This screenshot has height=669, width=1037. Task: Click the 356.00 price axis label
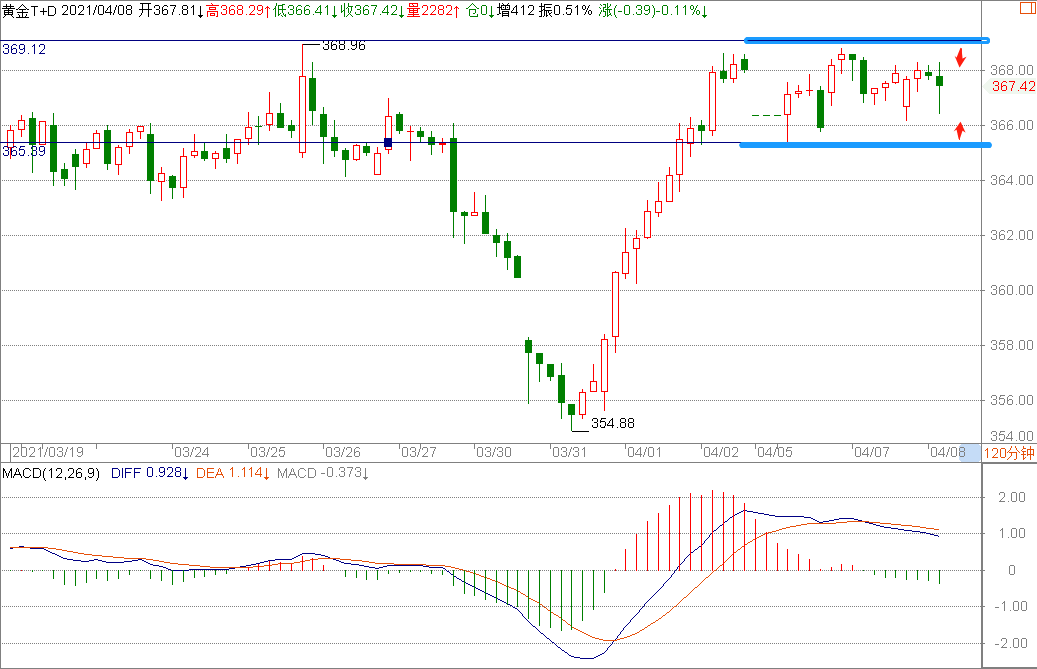click(1012, 400)
